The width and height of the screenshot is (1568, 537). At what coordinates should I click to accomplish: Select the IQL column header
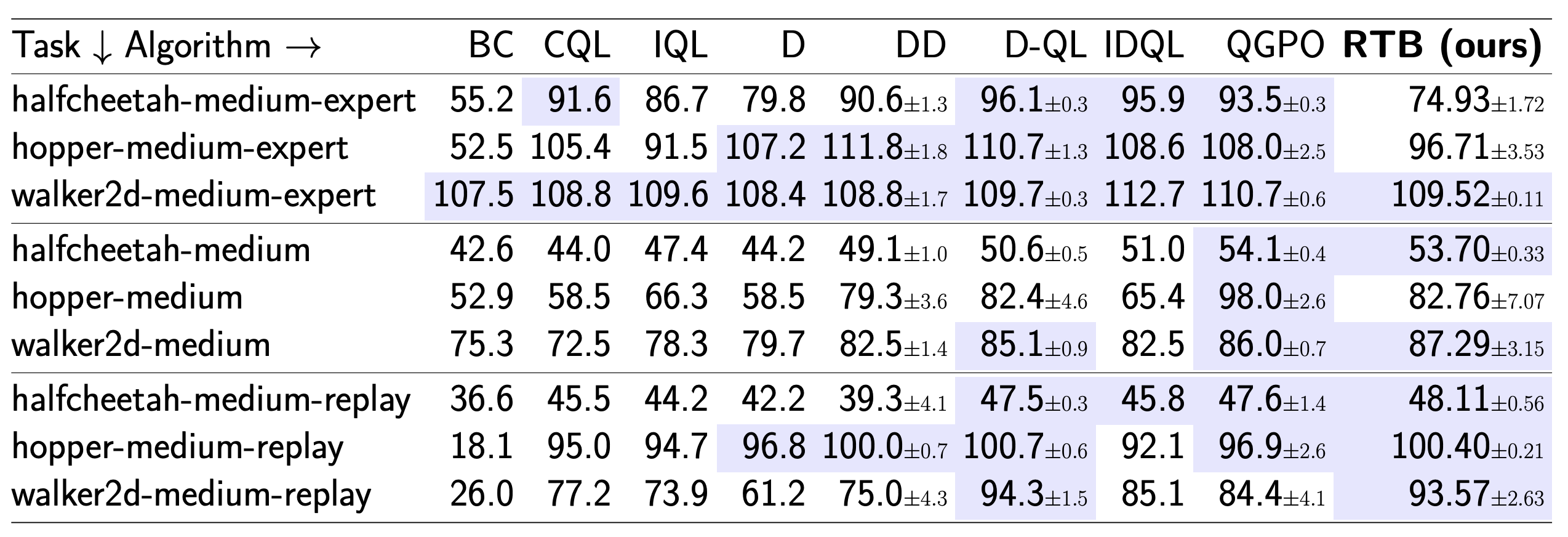click(680, 45)
